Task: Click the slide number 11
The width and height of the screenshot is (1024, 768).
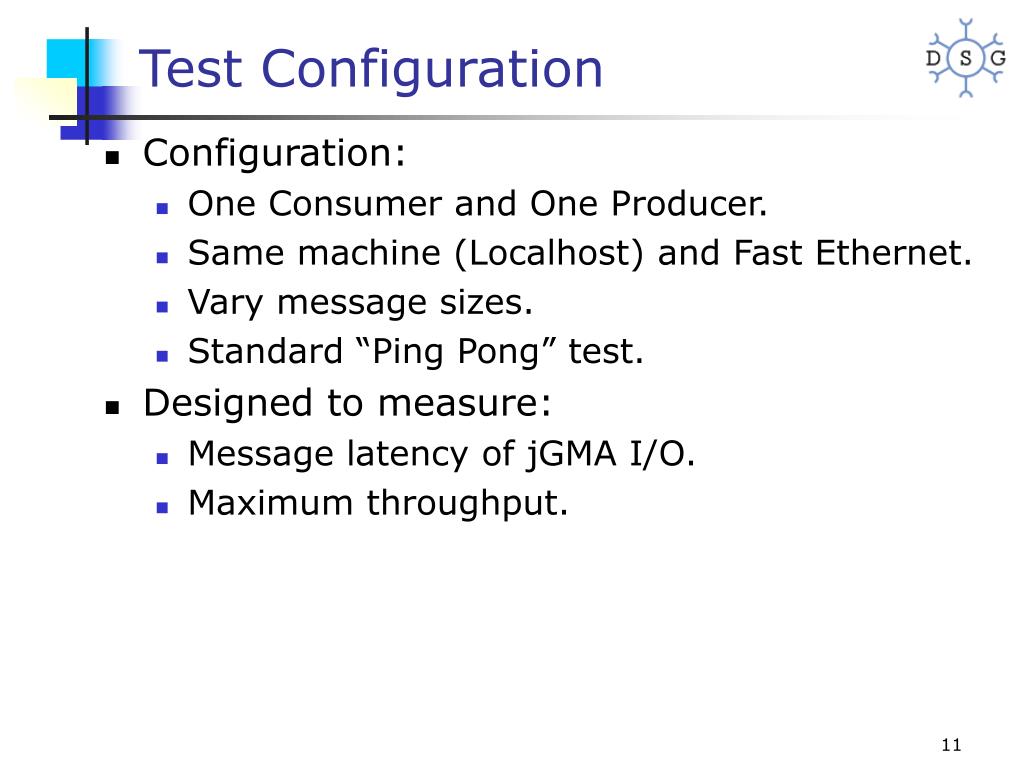Action: pyautogui.click(x=952, y=744)
